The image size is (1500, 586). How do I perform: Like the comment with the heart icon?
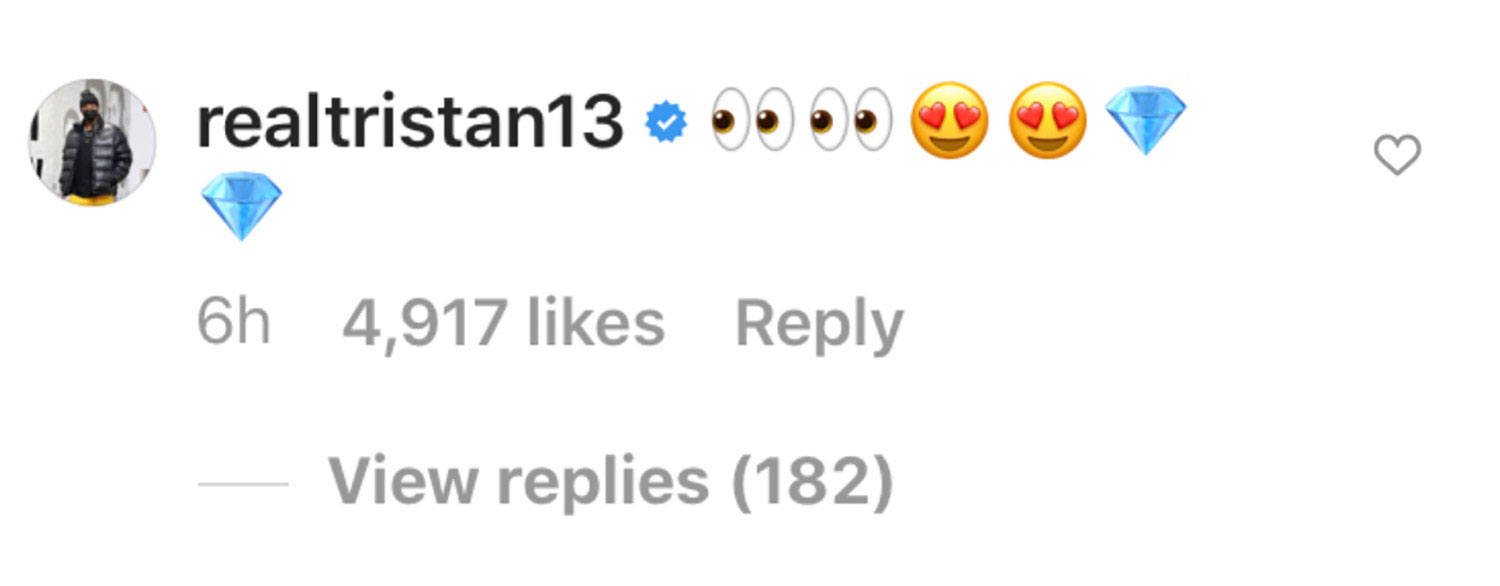[1397, 156]
